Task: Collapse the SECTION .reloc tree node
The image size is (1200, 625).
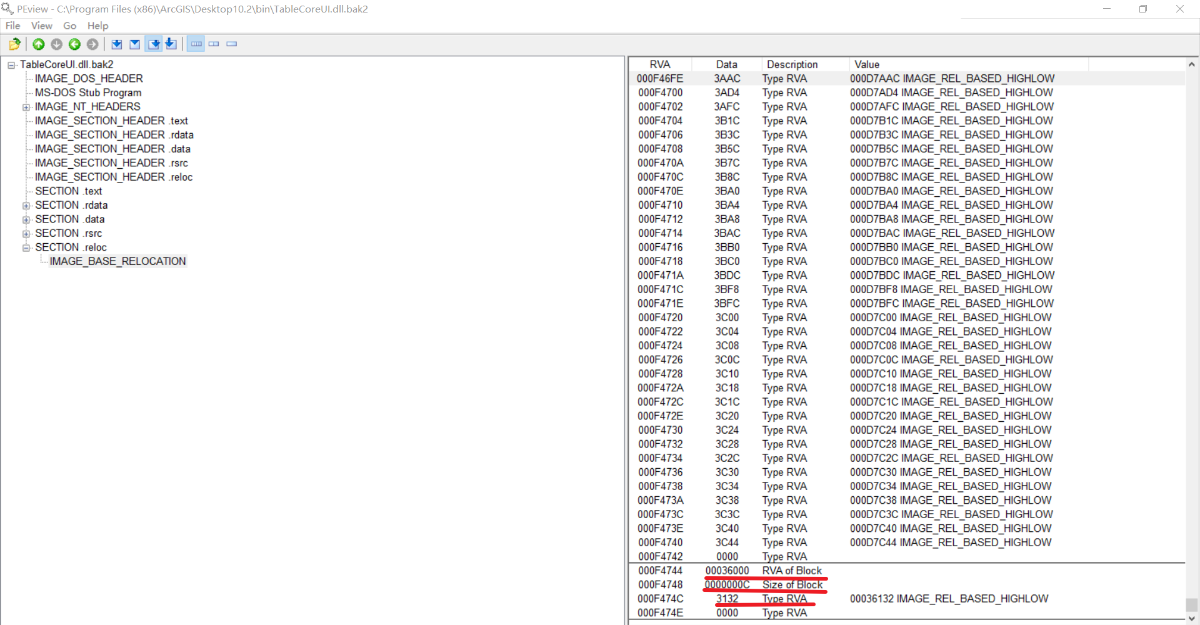Action: tap(26, 247)
